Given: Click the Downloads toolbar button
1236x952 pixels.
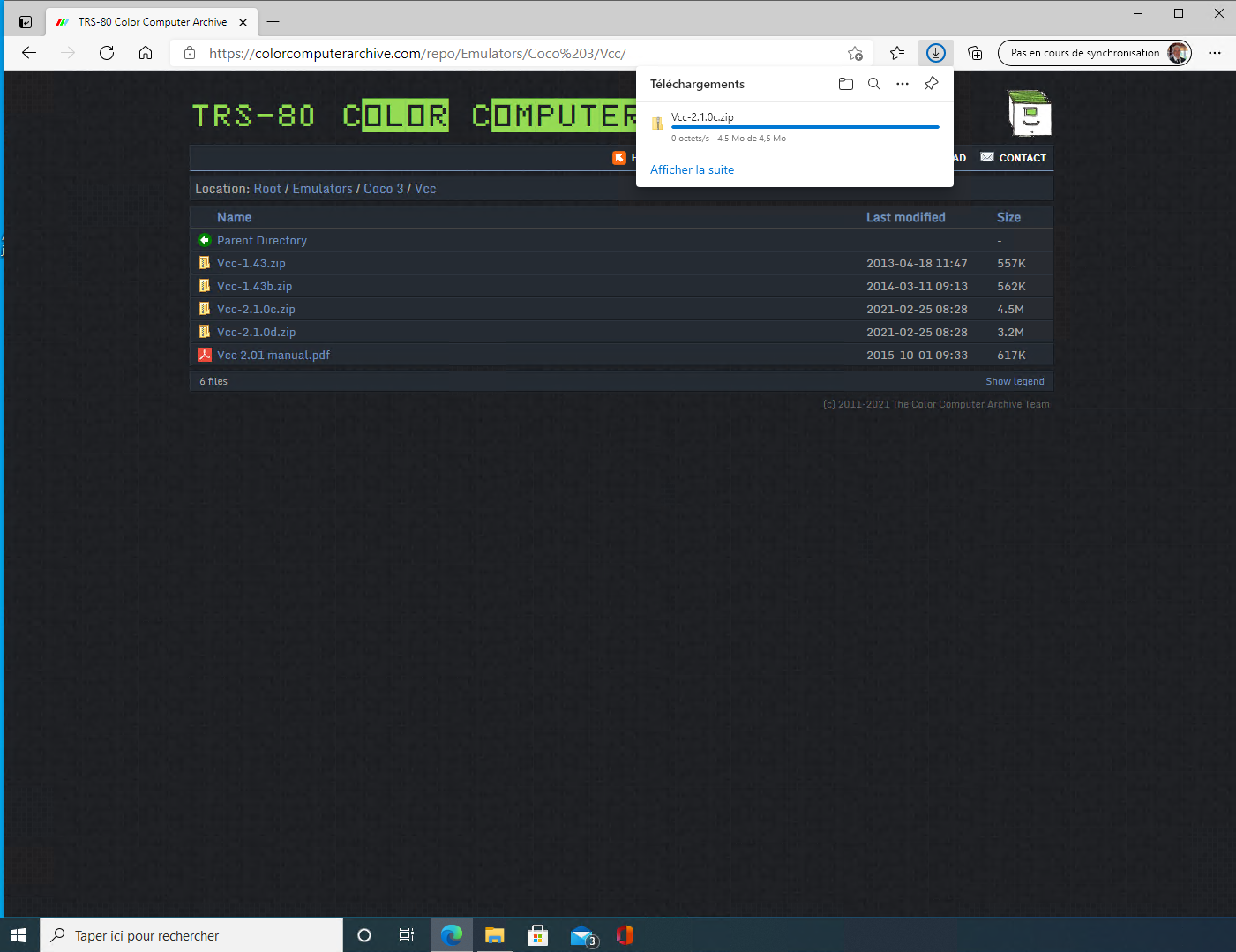Looking at the screenshot, I should click(x=935, y=53).
